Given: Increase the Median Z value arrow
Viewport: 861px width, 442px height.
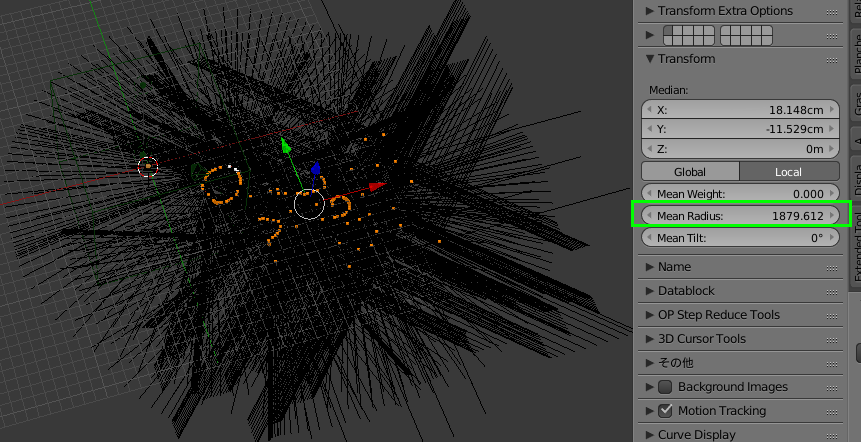Looking at the screenshot, I should pyautogui.click(x=831, y=149).
